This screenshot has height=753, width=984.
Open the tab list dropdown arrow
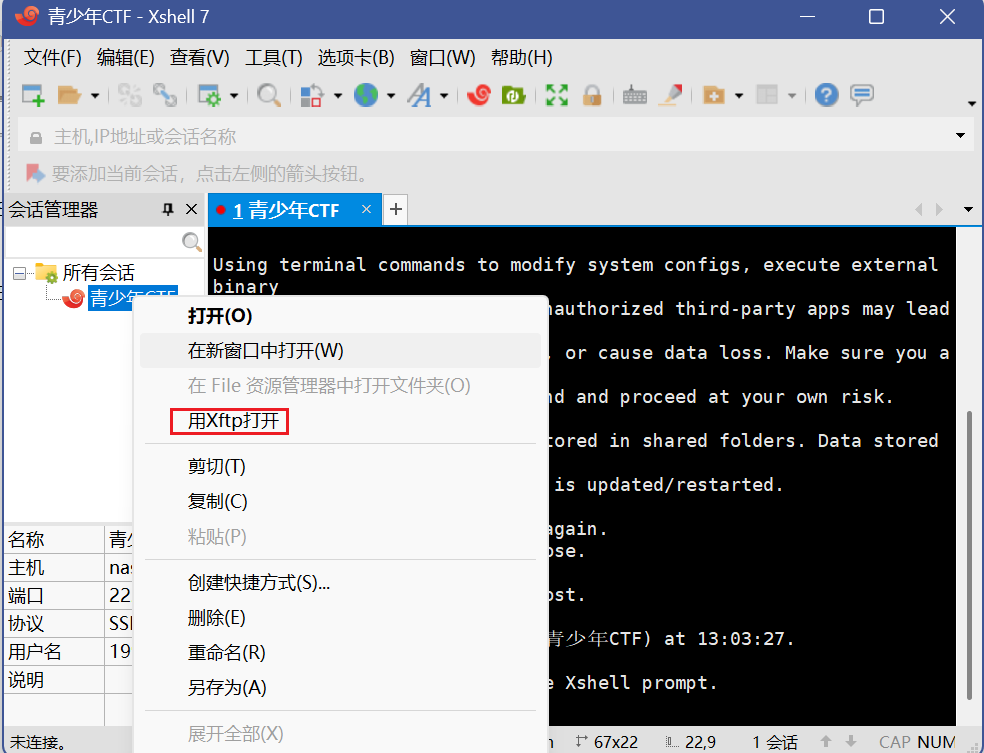tap(967, 210)
